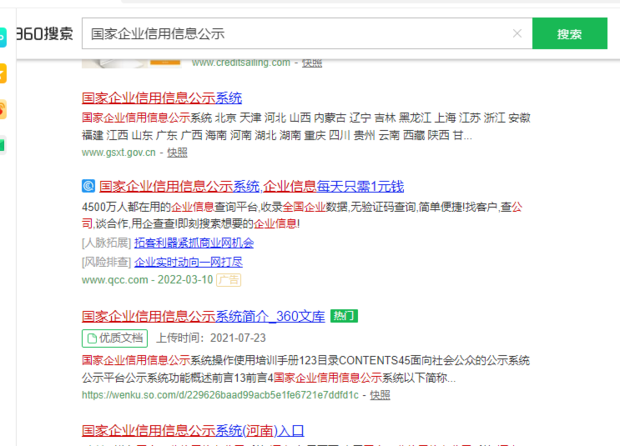620x446 pixels.
Task: Open the 360搜索 logo homepage
Action: [x=44, y=34]
